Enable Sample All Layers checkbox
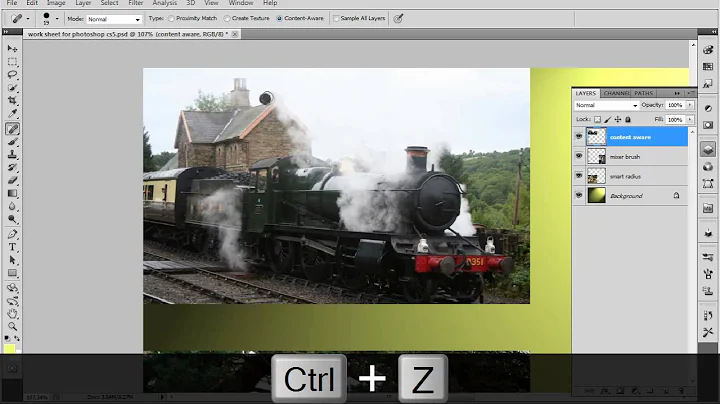The height and width of the screenshot is (404, 720). (x=336, y=18)
